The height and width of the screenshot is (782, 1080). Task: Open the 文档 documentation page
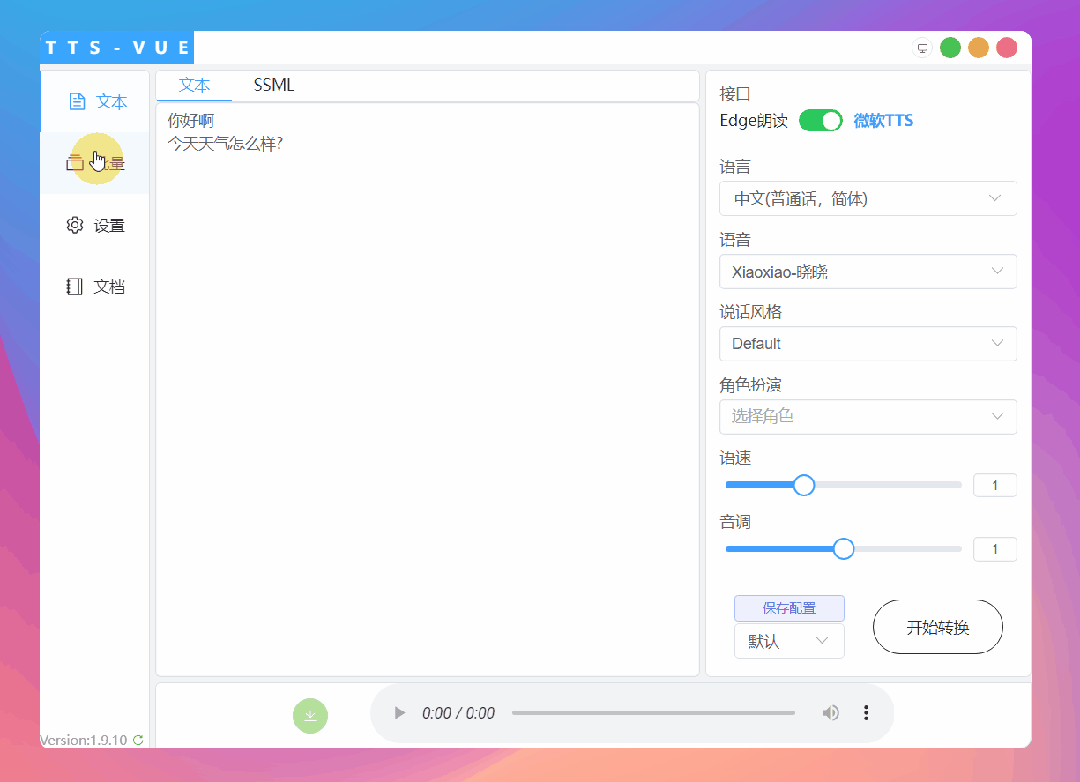[95, 287]
